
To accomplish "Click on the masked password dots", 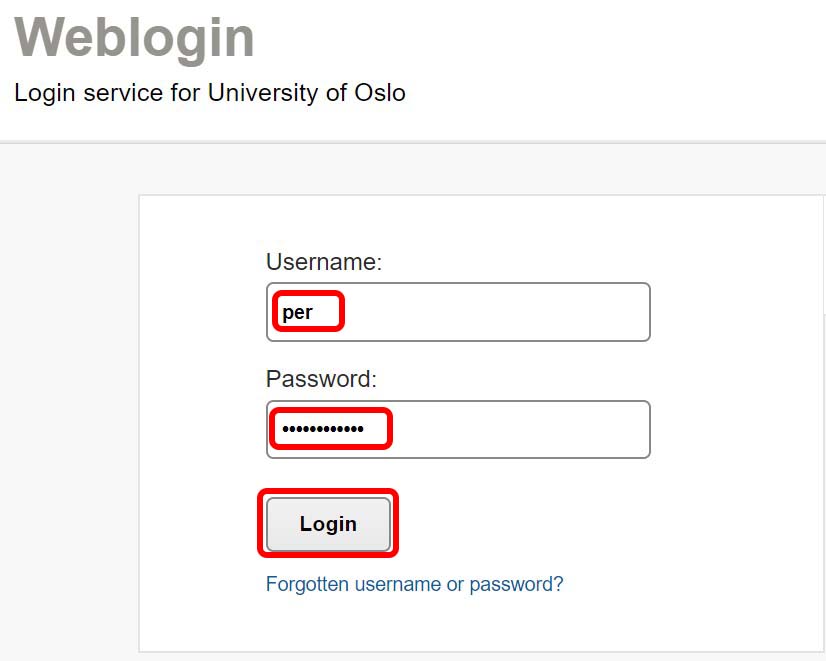I will pos(322,430).
